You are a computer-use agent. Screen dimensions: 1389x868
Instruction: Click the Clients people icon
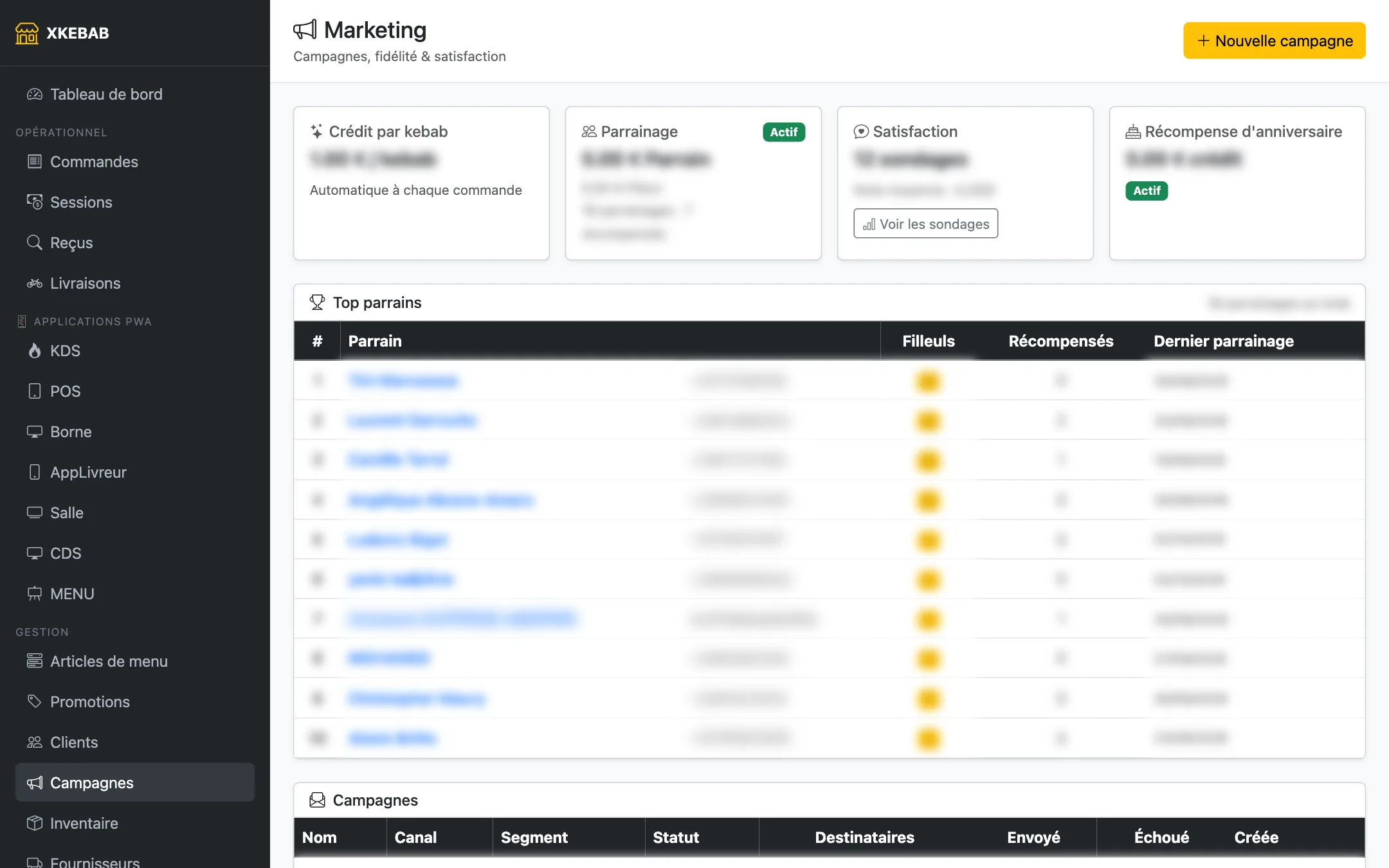point(35,743)
